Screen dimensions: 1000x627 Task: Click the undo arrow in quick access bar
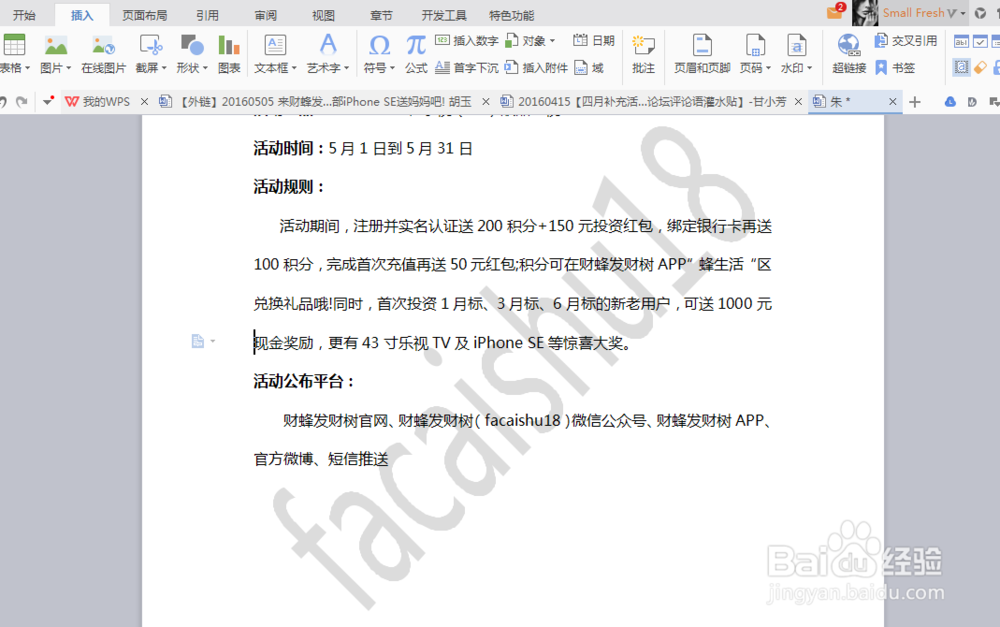(x=3, y=101)
